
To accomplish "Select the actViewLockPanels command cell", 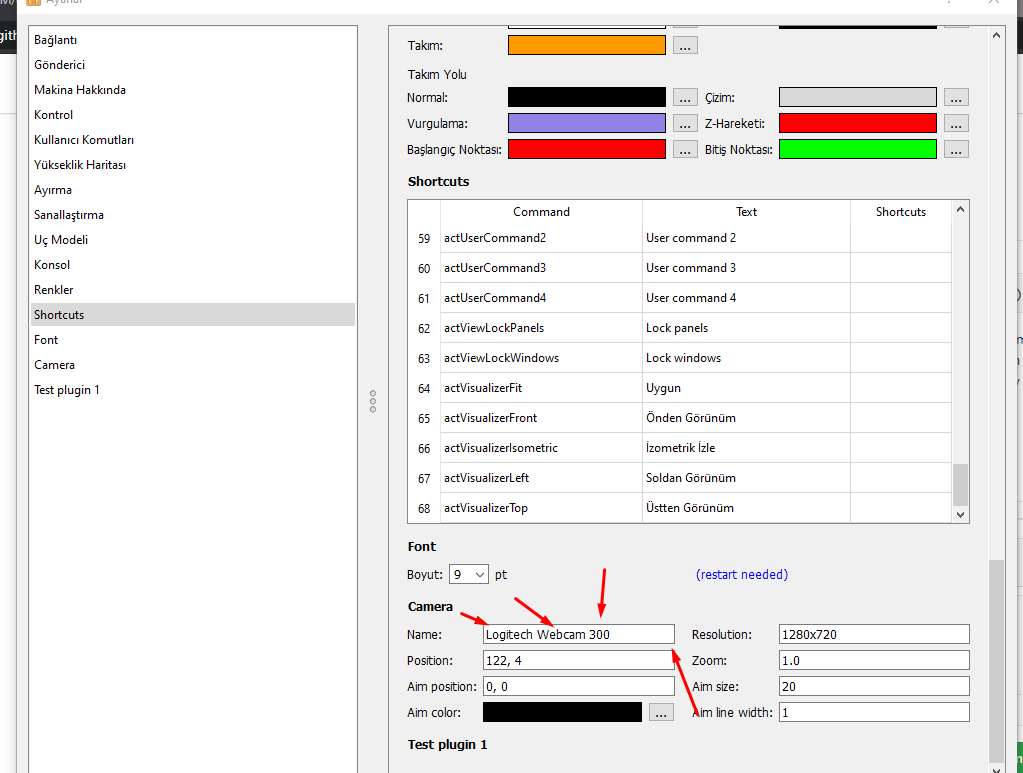I will pos(542,328).
